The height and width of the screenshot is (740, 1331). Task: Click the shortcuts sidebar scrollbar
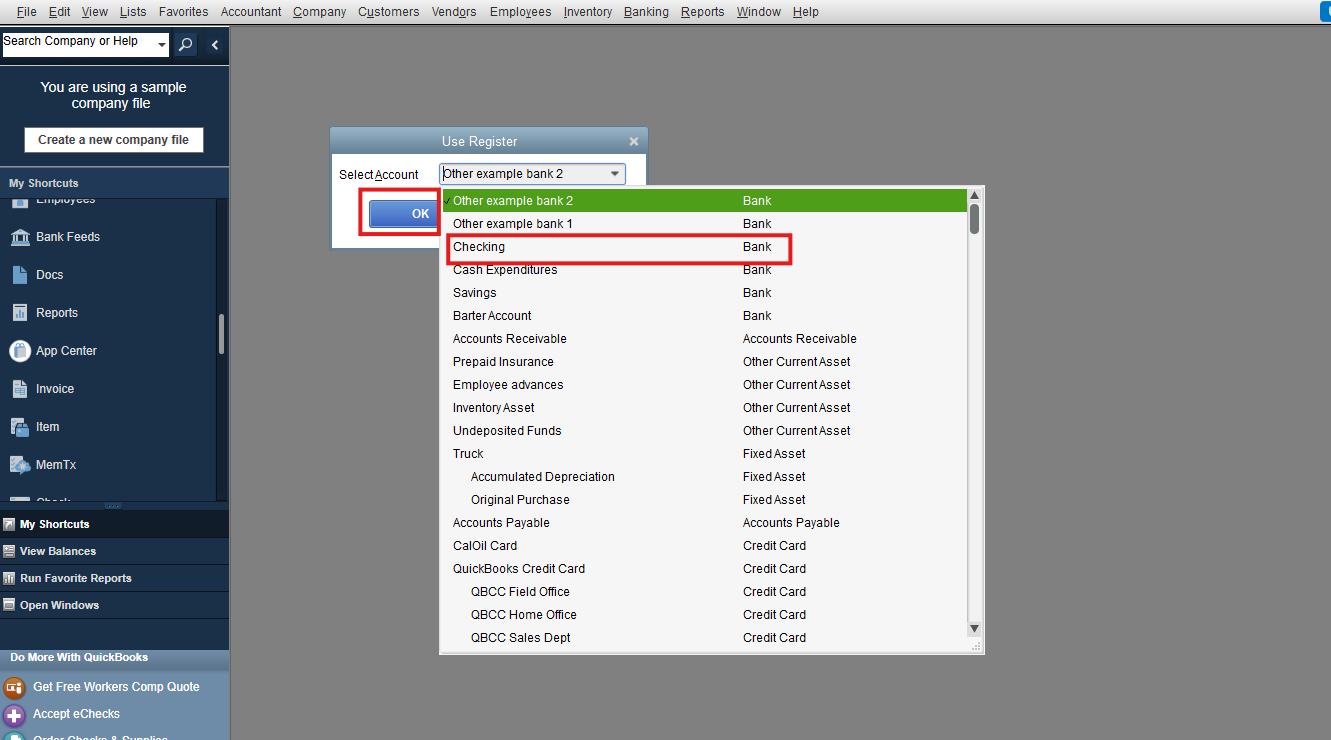221,334
